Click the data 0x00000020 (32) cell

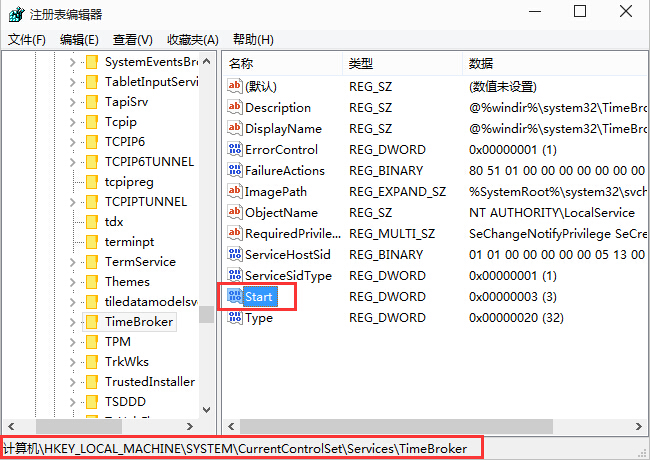tap(516, 318)
